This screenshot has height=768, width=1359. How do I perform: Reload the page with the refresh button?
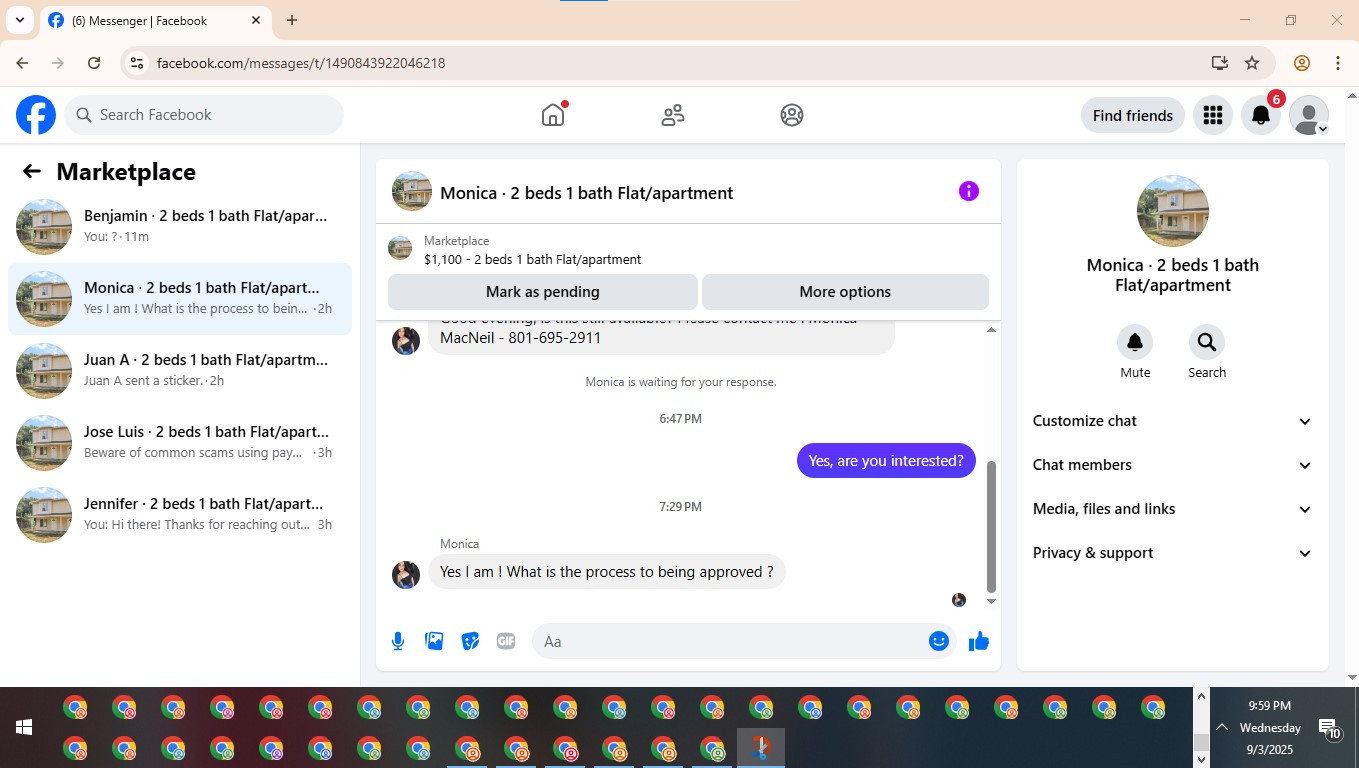(94, 63)
